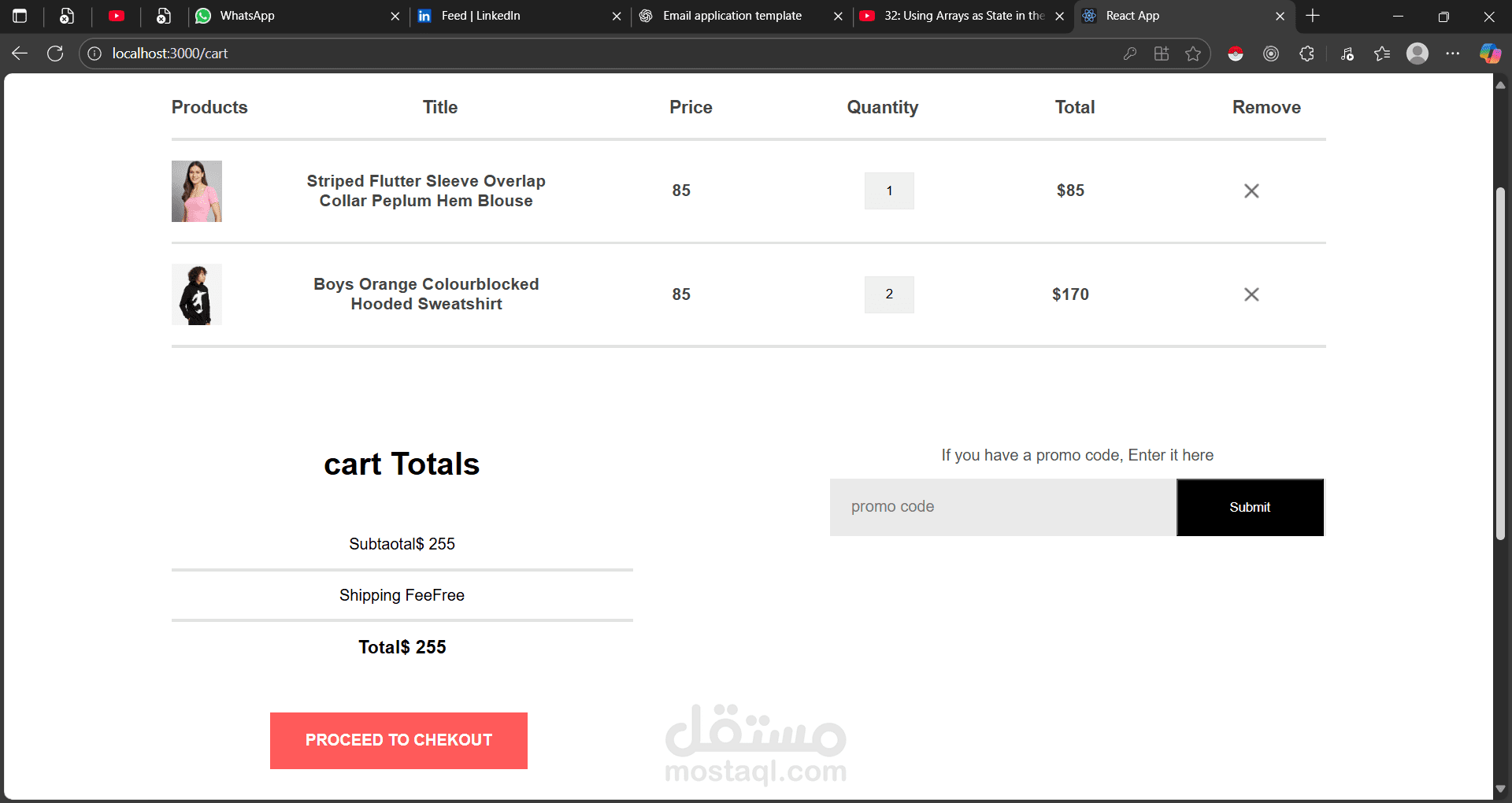The height and width of the screenshot is (803, 1512).
Task: Click the Hooded Sweatshirt product thumbnail
Action: pos(197,294)
